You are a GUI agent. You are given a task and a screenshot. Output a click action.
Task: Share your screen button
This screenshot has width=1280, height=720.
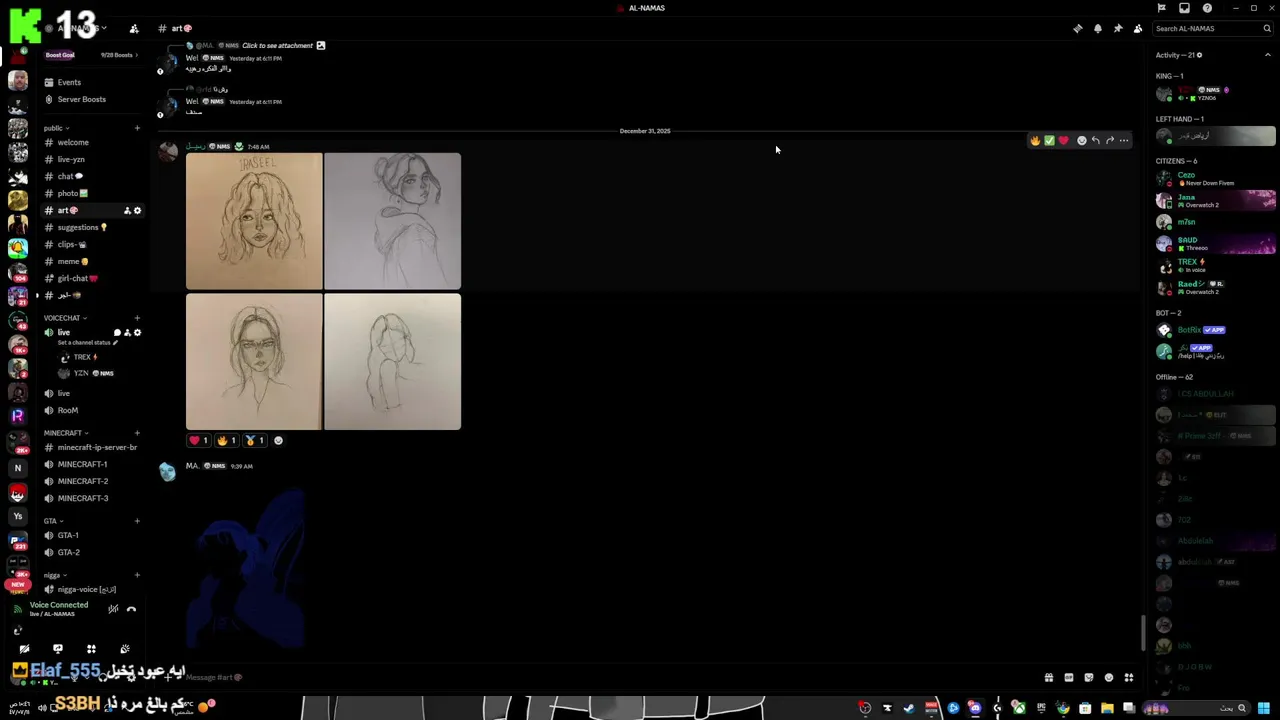(58, 649)
